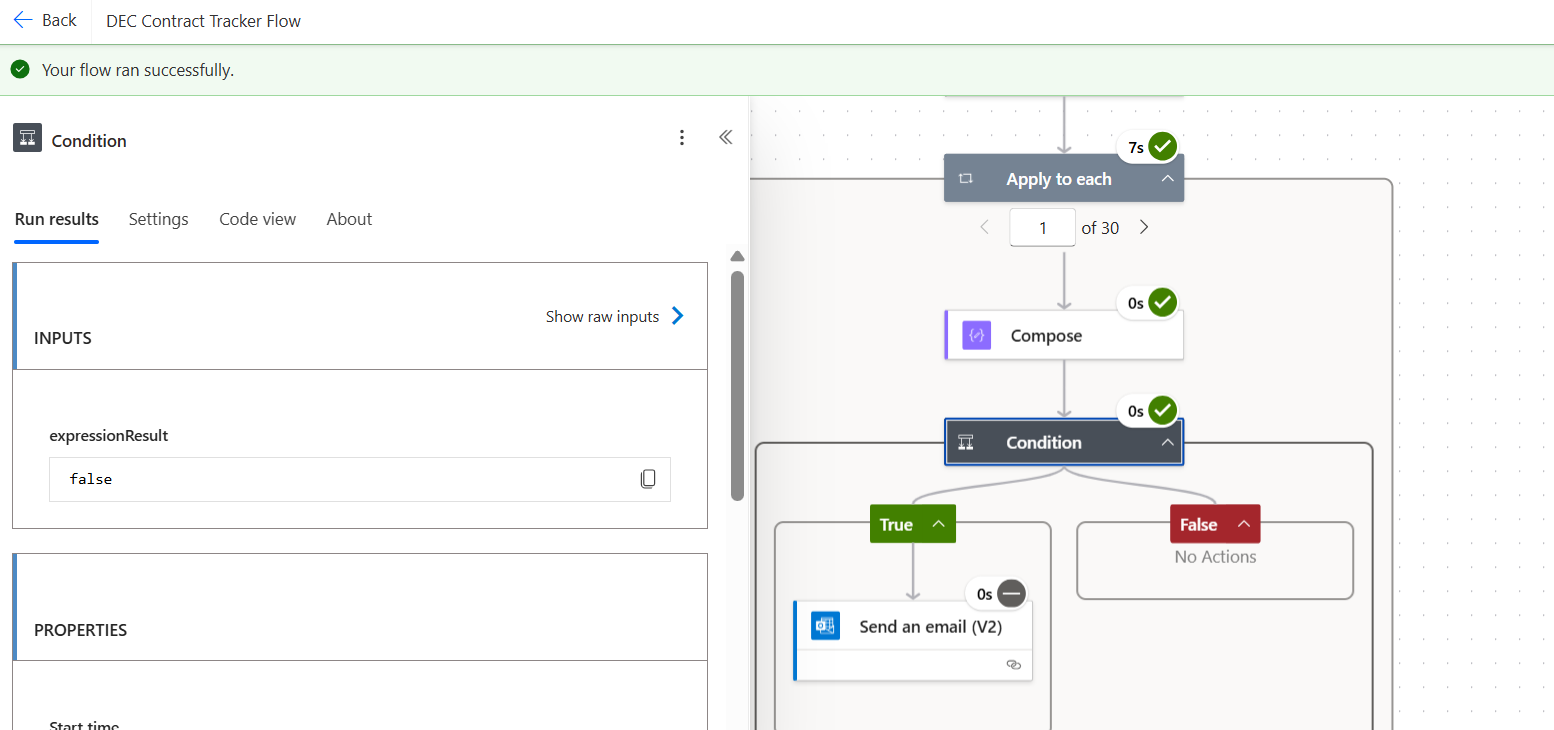The image size is (1554, 730).
Task: Collapse the Condition card chevron
Action: (x=1167, y=442)
